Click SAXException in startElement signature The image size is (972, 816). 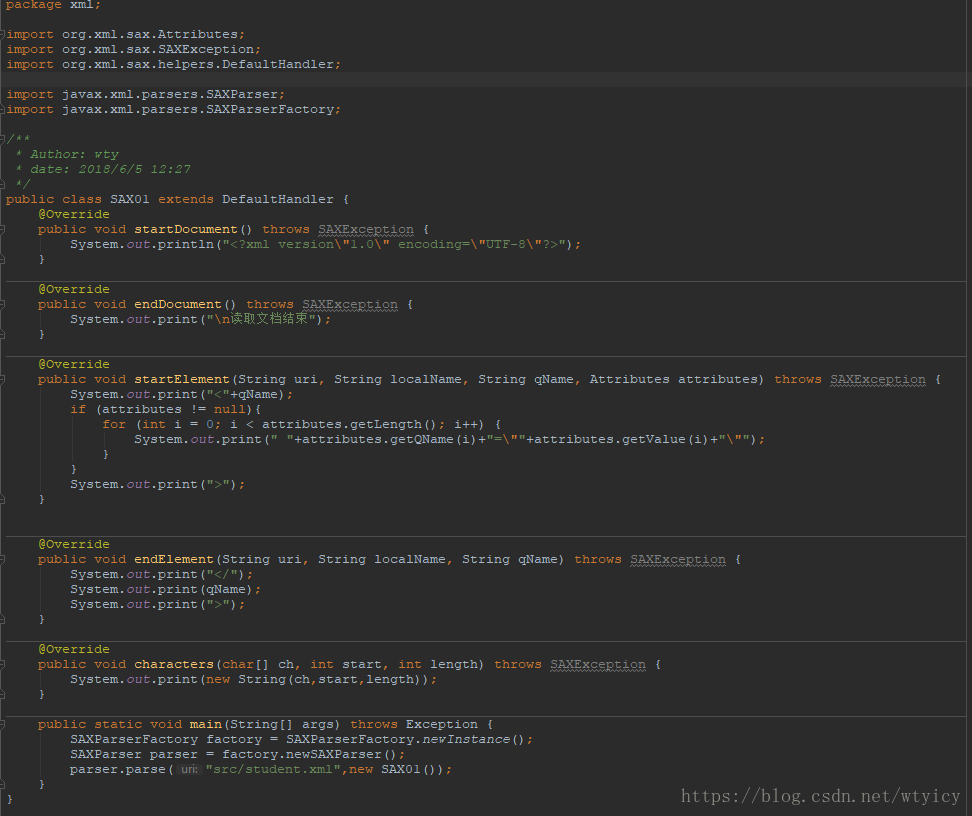point(878,379)
